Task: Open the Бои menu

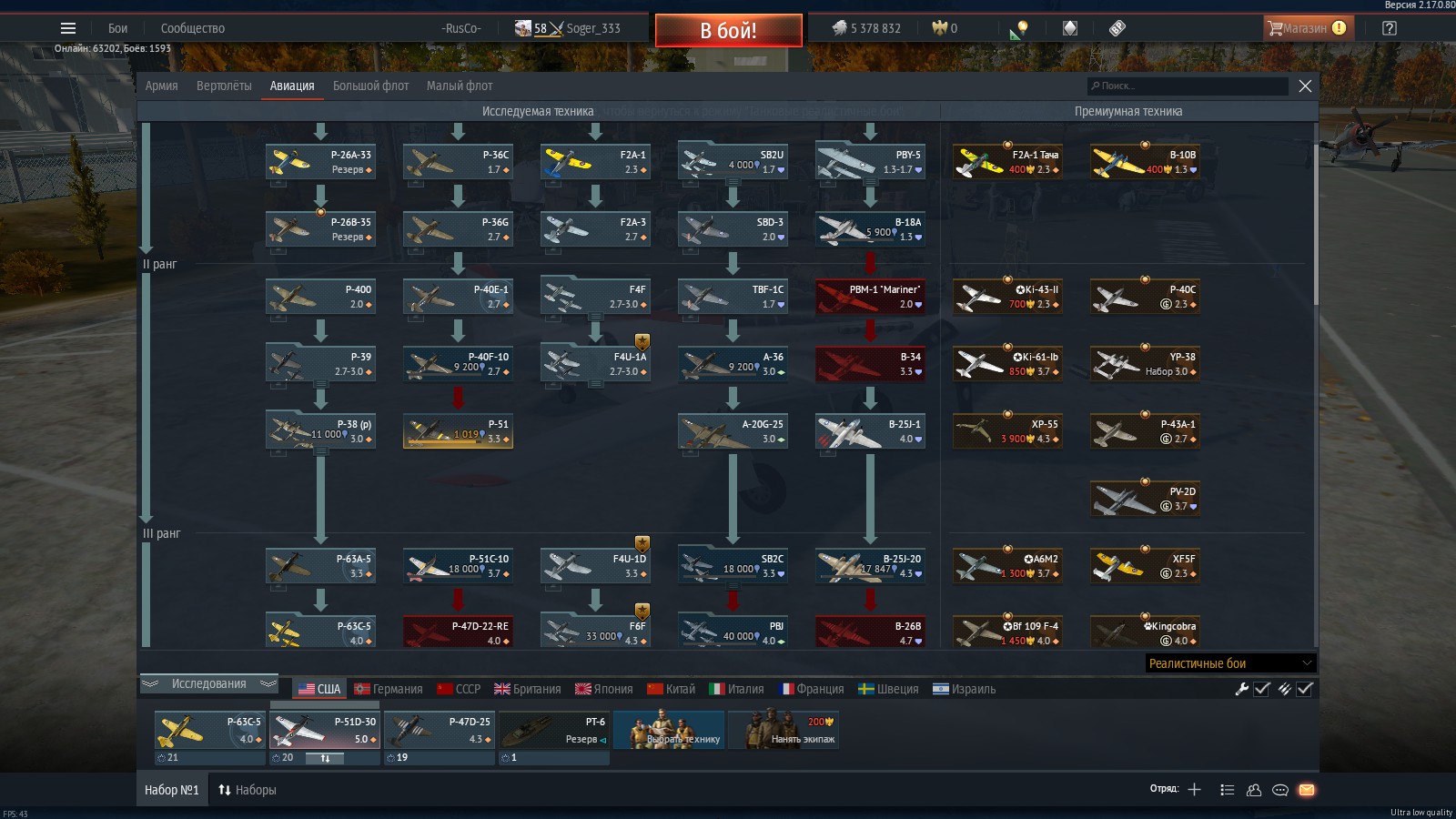Action: coord(118,28)
